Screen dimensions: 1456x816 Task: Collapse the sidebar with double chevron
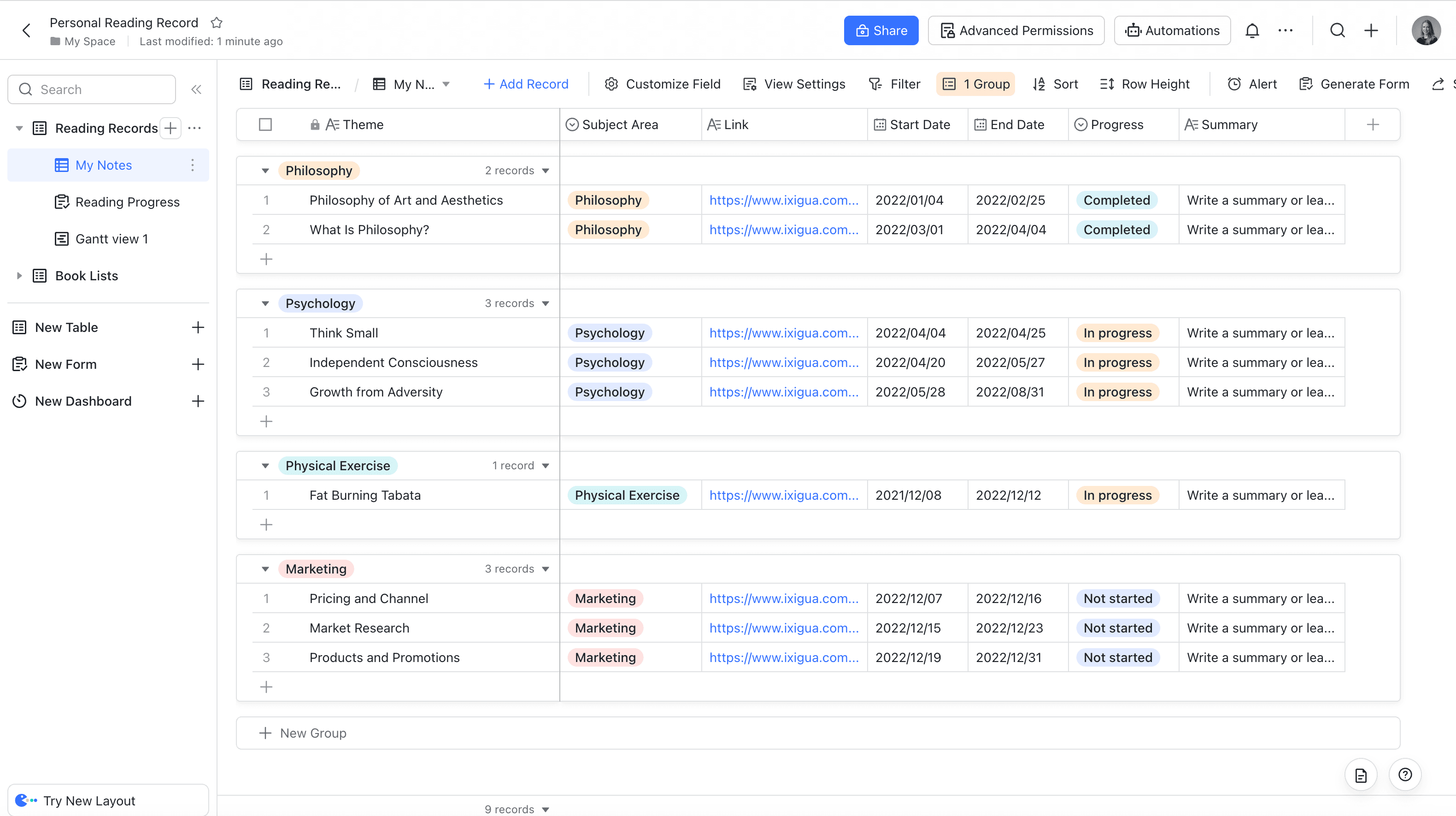(196, 89)
